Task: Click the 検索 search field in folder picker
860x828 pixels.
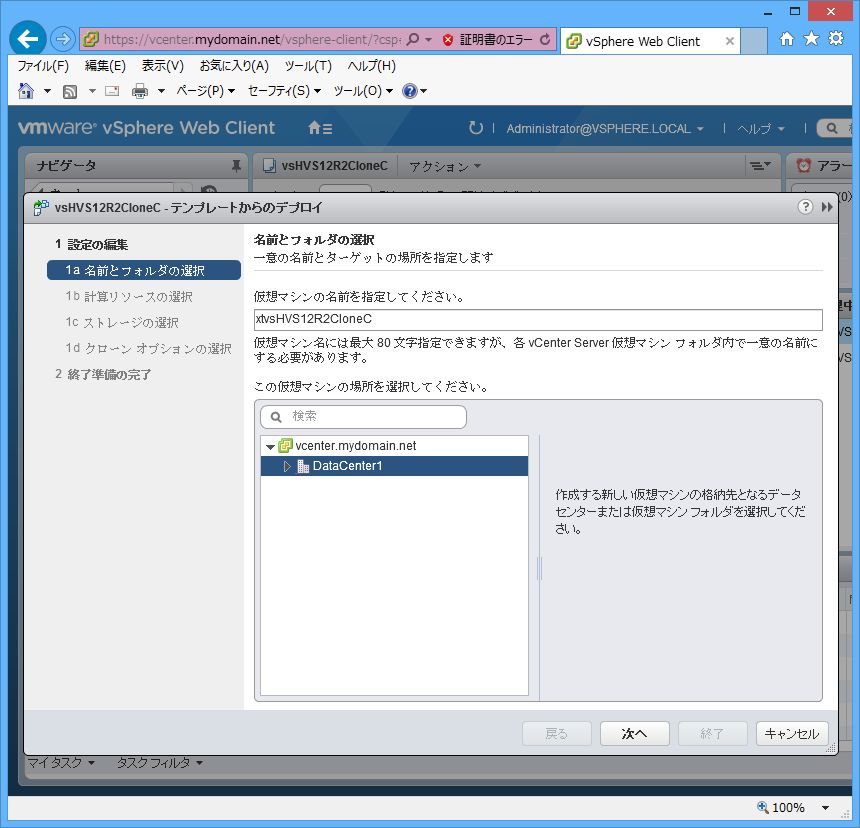Action: click(363, 417)
